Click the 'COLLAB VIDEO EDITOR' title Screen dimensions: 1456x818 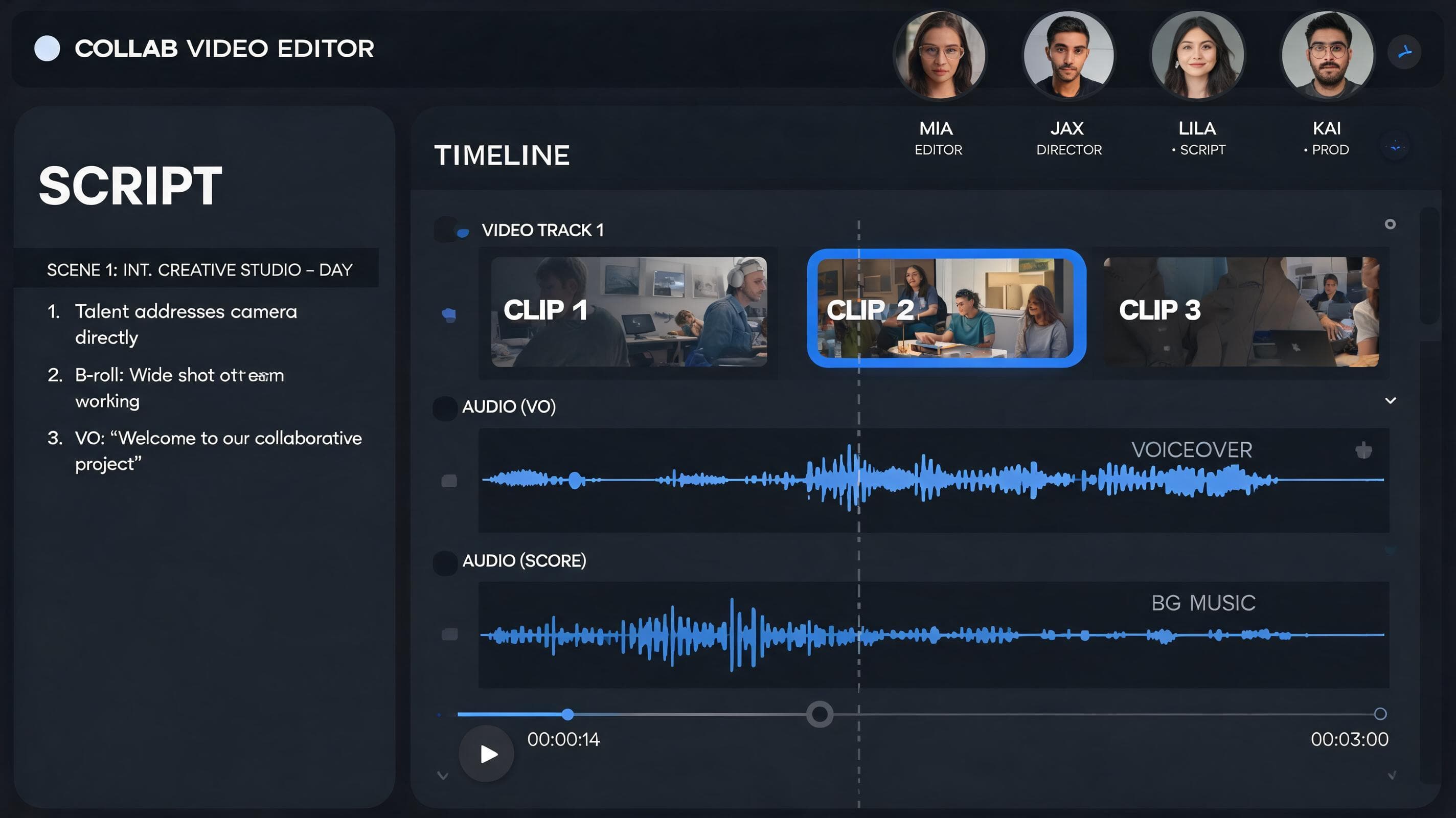pos(224,49)
